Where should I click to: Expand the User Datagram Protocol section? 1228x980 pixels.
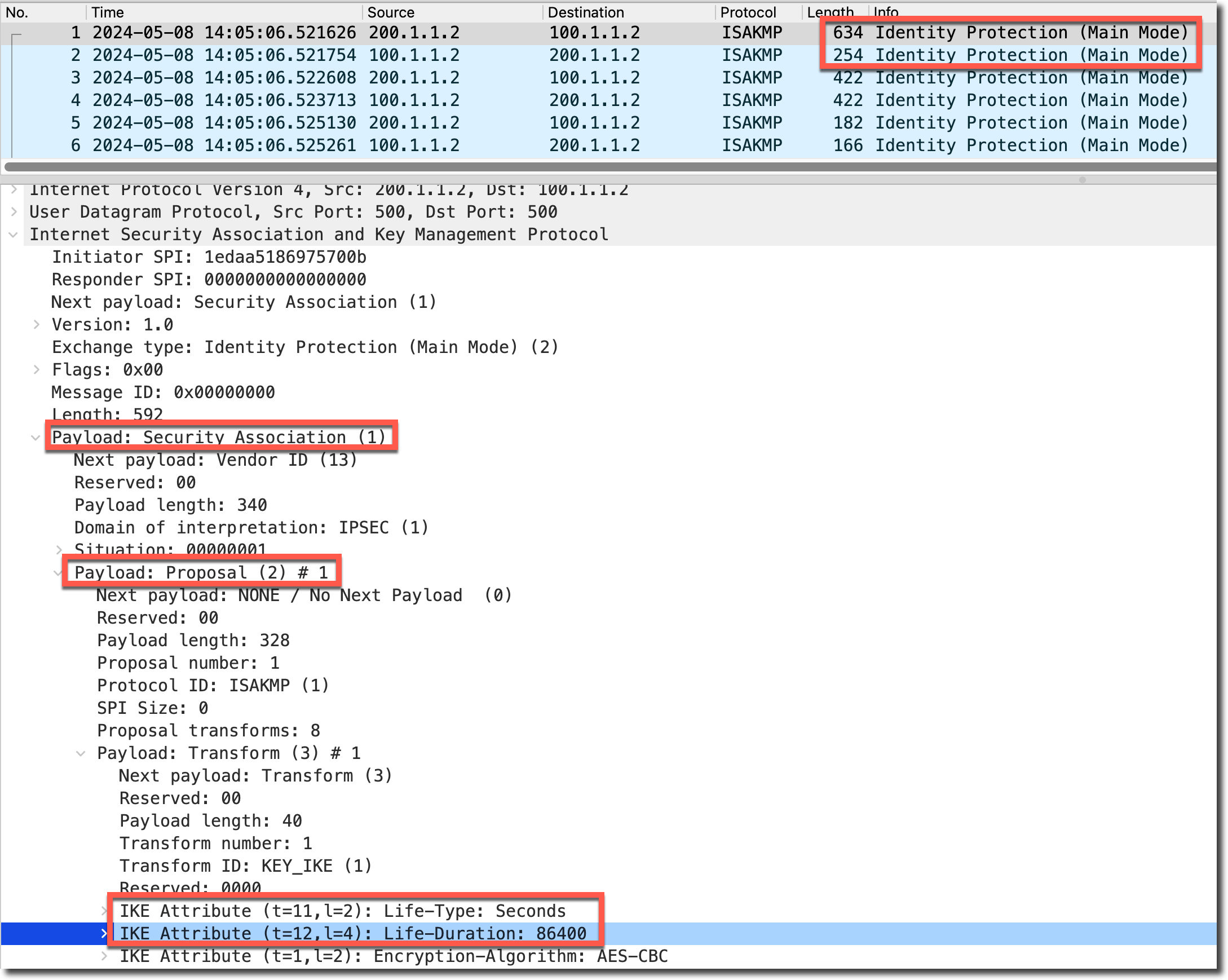[14, 212]
